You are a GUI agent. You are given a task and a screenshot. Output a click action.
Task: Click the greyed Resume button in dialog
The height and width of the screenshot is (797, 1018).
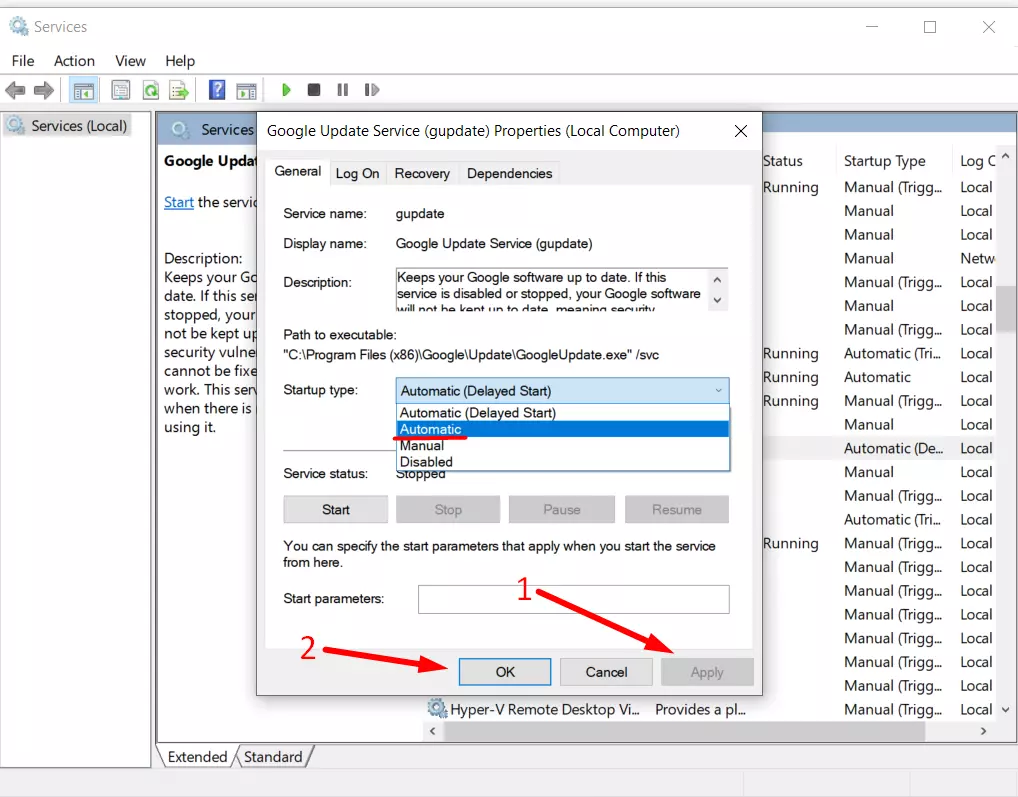point(677,509)
